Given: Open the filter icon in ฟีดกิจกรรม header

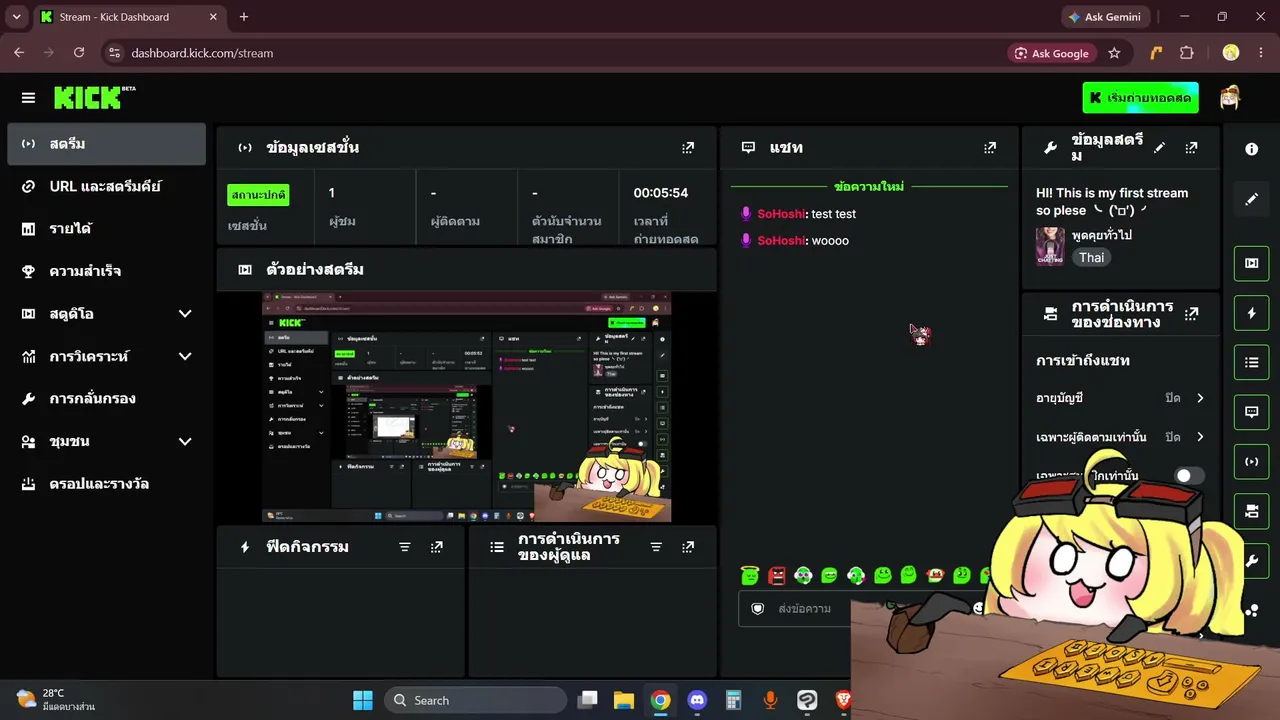Looking at the screenshot, I should point(405,547).
